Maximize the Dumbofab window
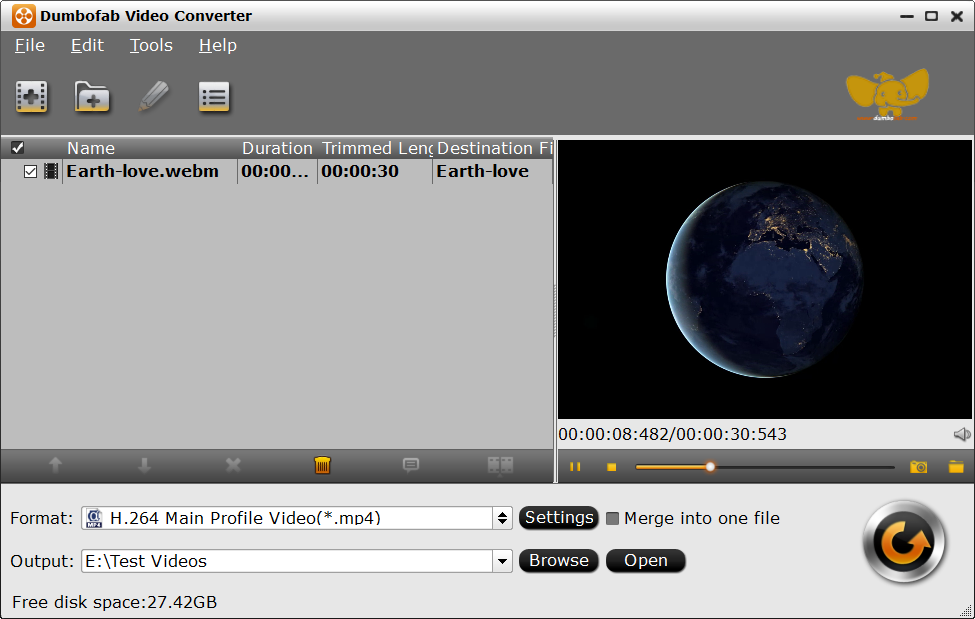The height and width of the screenshot is (619, 975). coord(931,16)
